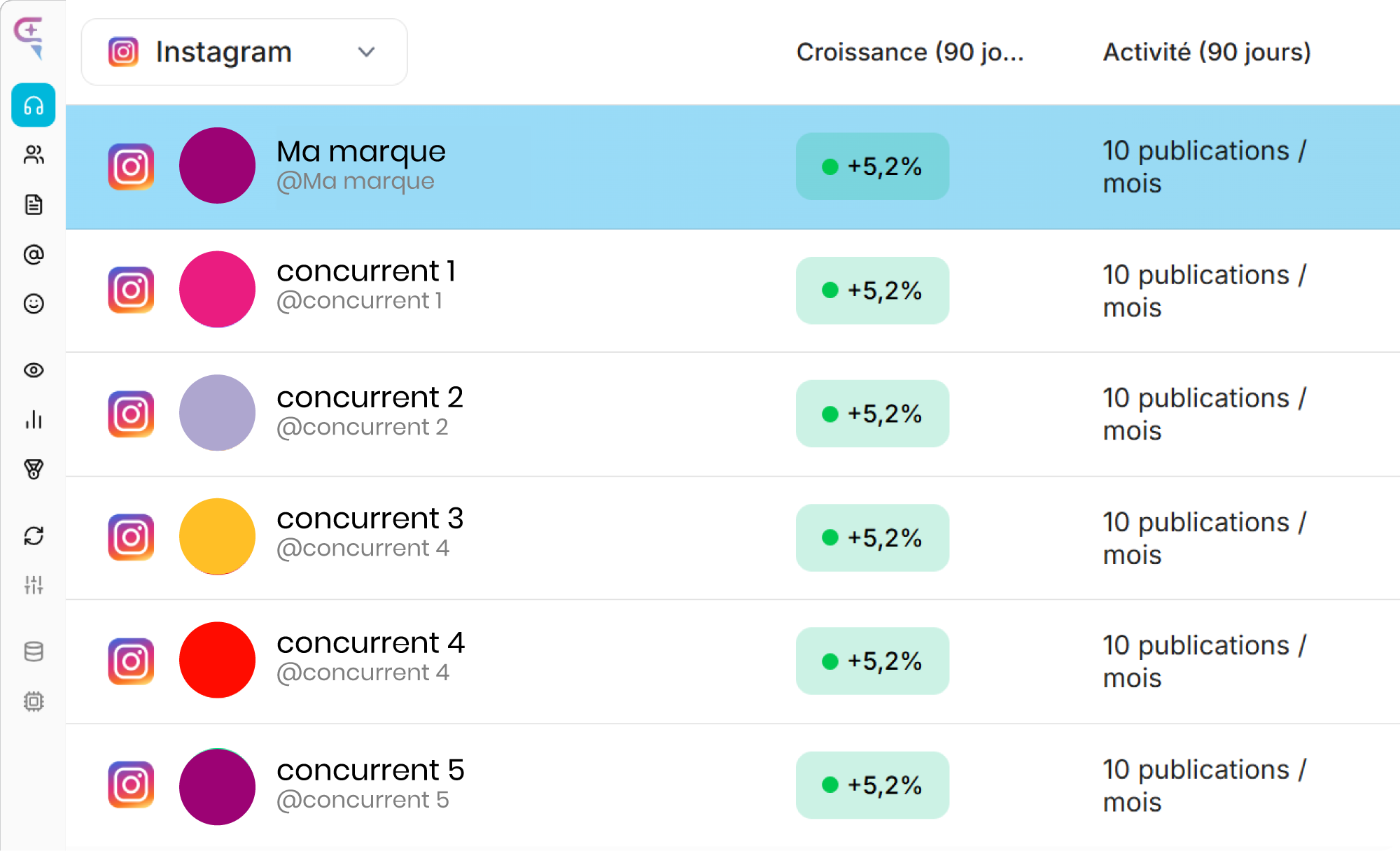
Task: Open the database sidebar icon
Action: (x=34, y=652)
